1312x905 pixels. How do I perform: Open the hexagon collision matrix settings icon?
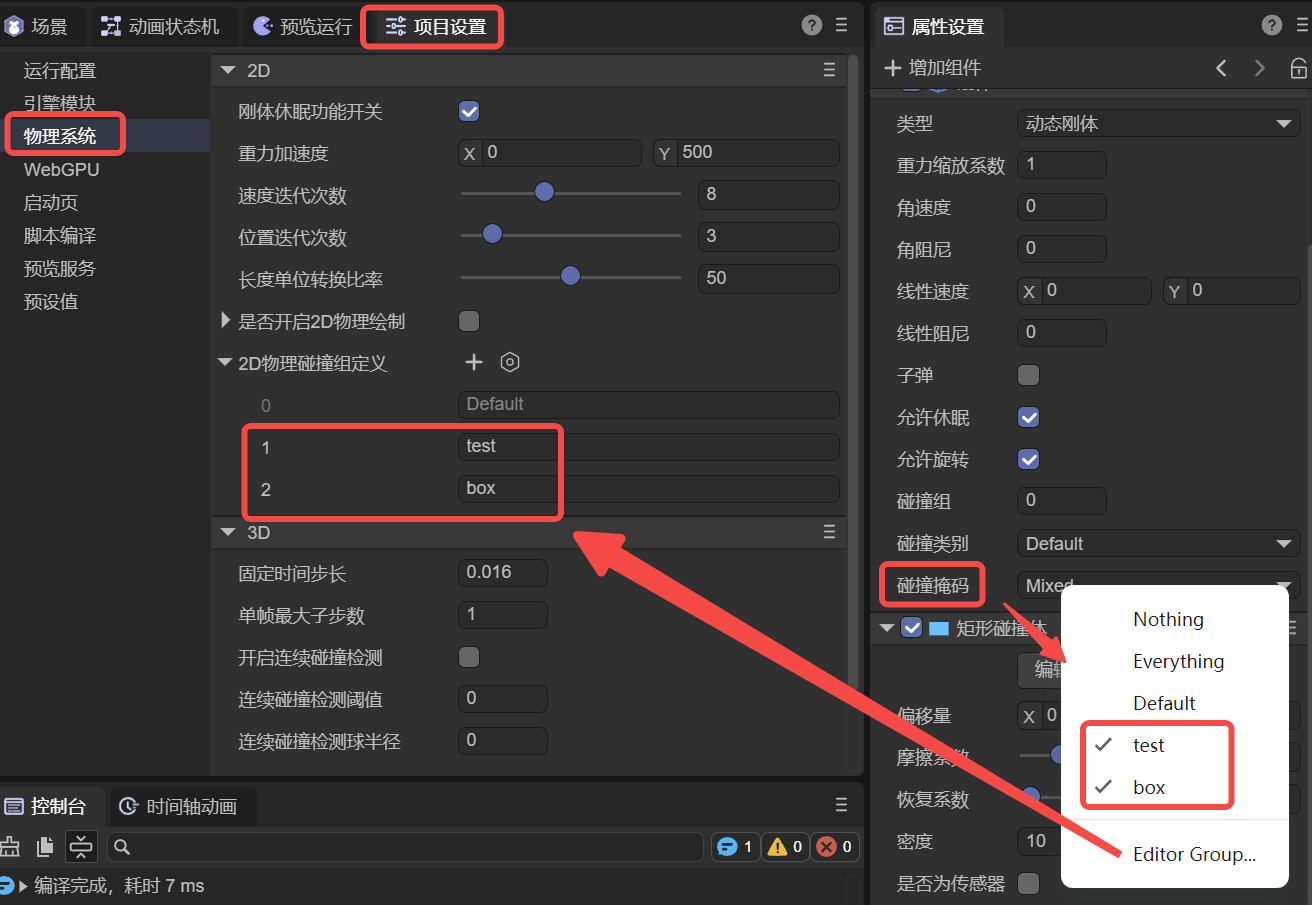(510, 362)
